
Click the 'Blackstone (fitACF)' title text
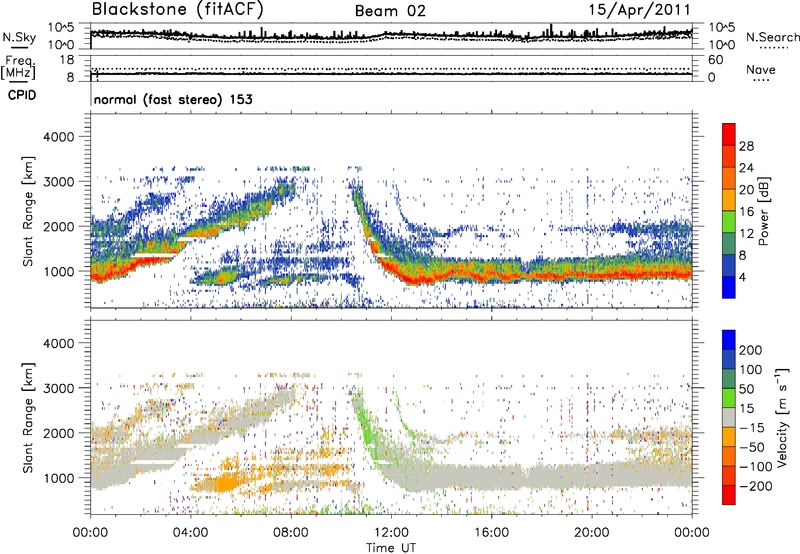(x=177, y=9)
